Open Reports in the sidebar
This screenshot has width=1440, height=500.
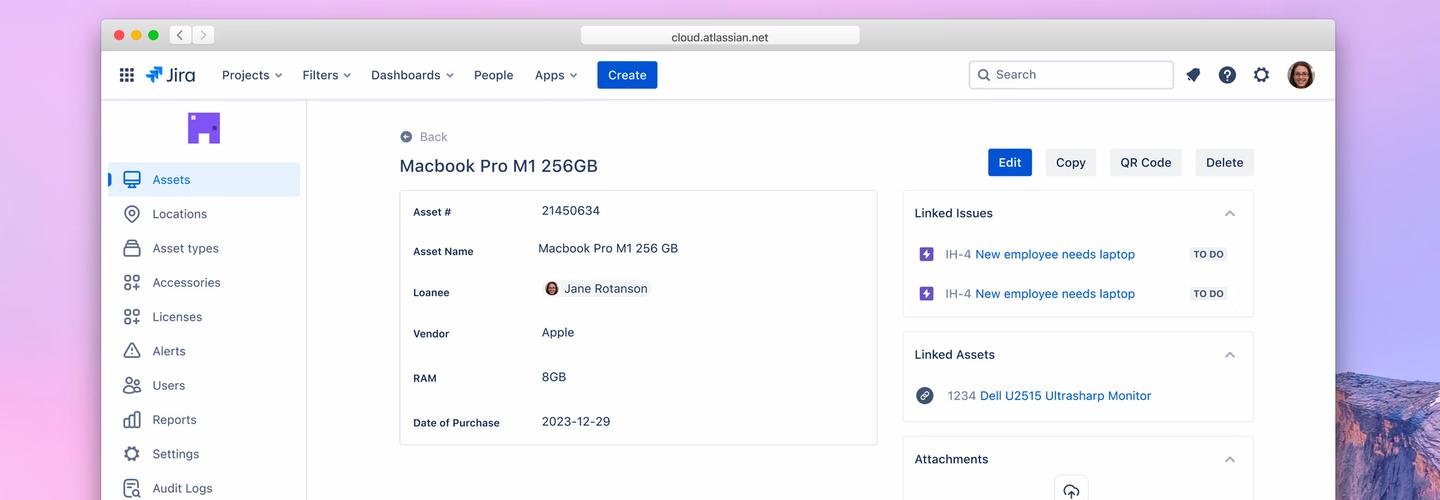click(204, 420)
